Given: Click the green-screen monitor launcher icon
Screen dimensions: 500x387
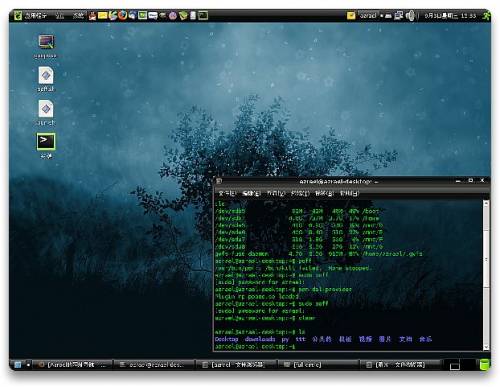Looking at the screenshot, I should click(x=142, y=15).
